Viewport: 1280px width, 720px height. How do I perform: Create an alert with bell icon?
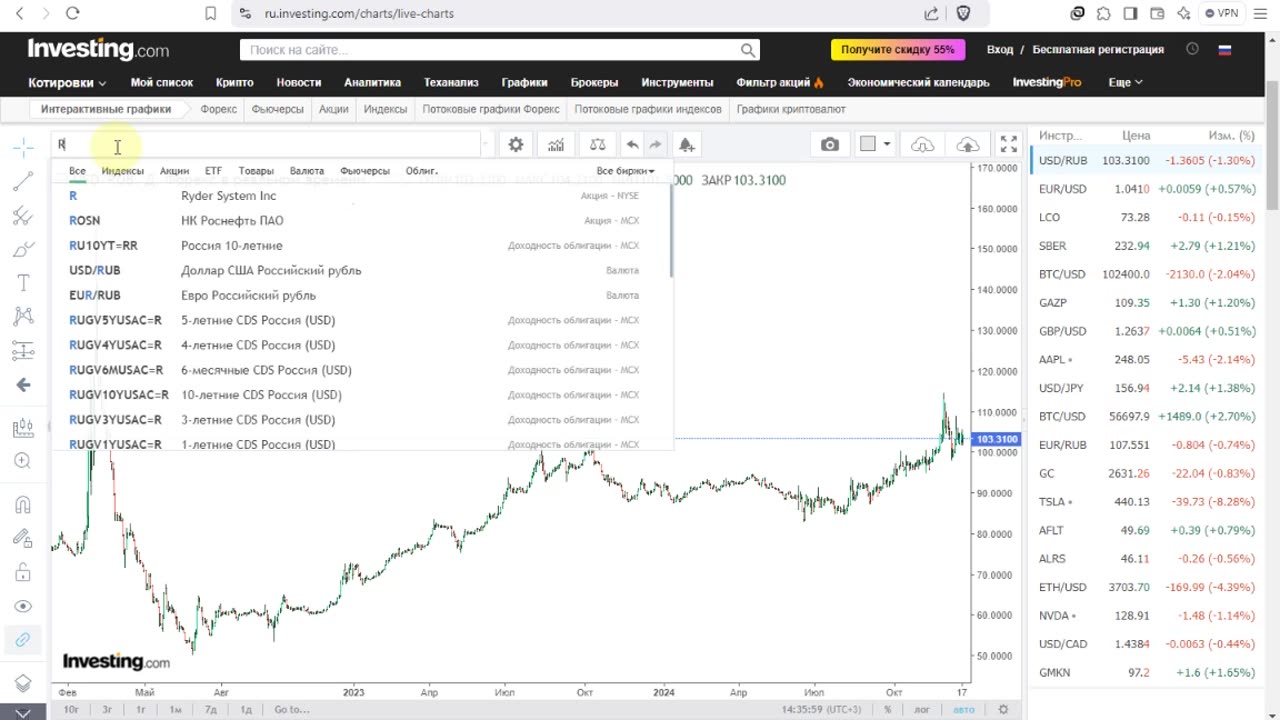point(686,145)
